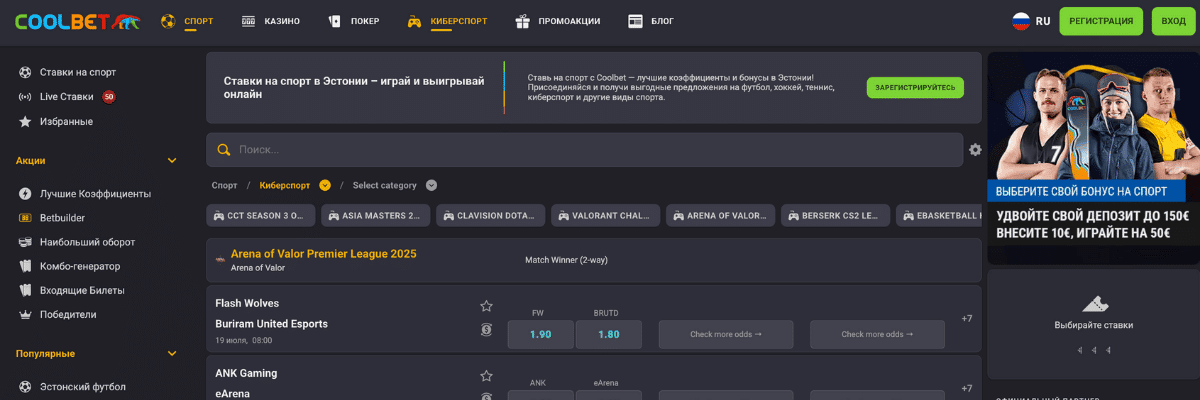Screen dimensions: 1200x400
Task: Click the Спорт breadcrumb link
Action: tap(225, 185)
